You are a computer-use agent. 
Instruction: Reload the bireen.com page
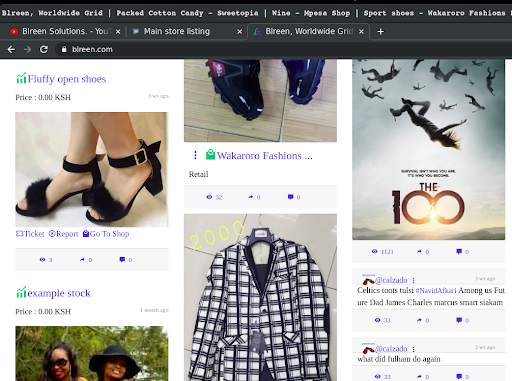(44, 49)
